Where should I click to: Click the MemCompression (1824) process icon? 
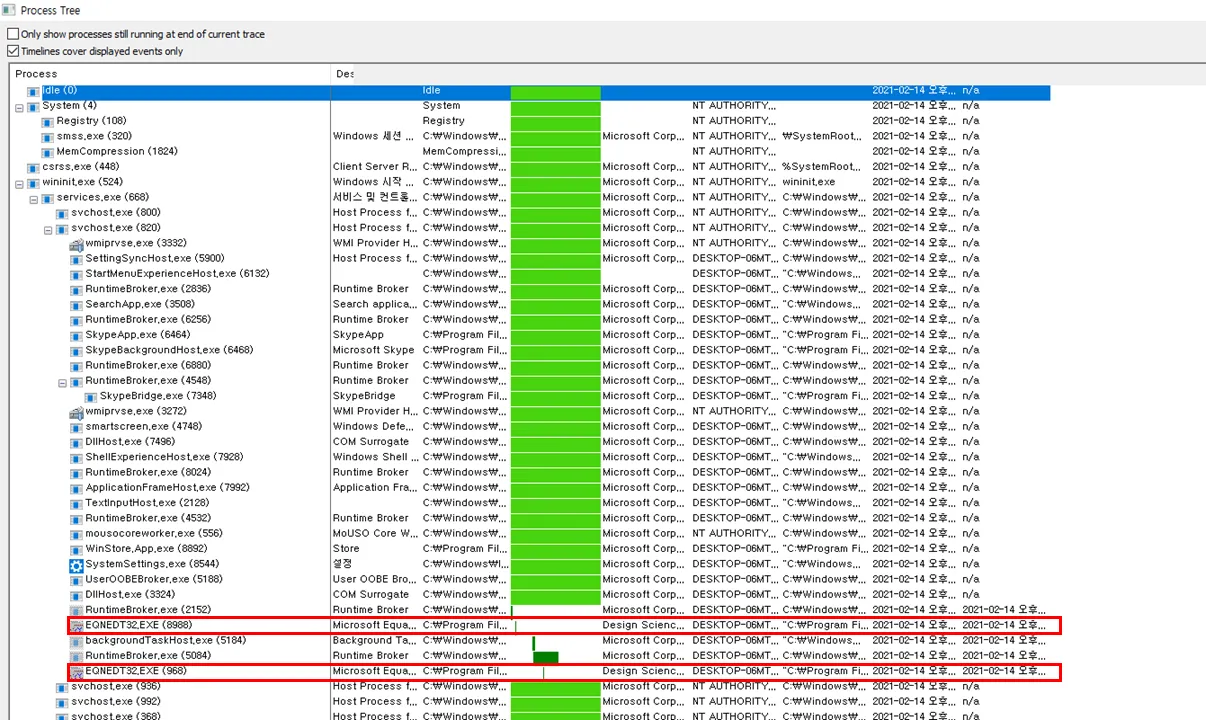coord(47,152)
